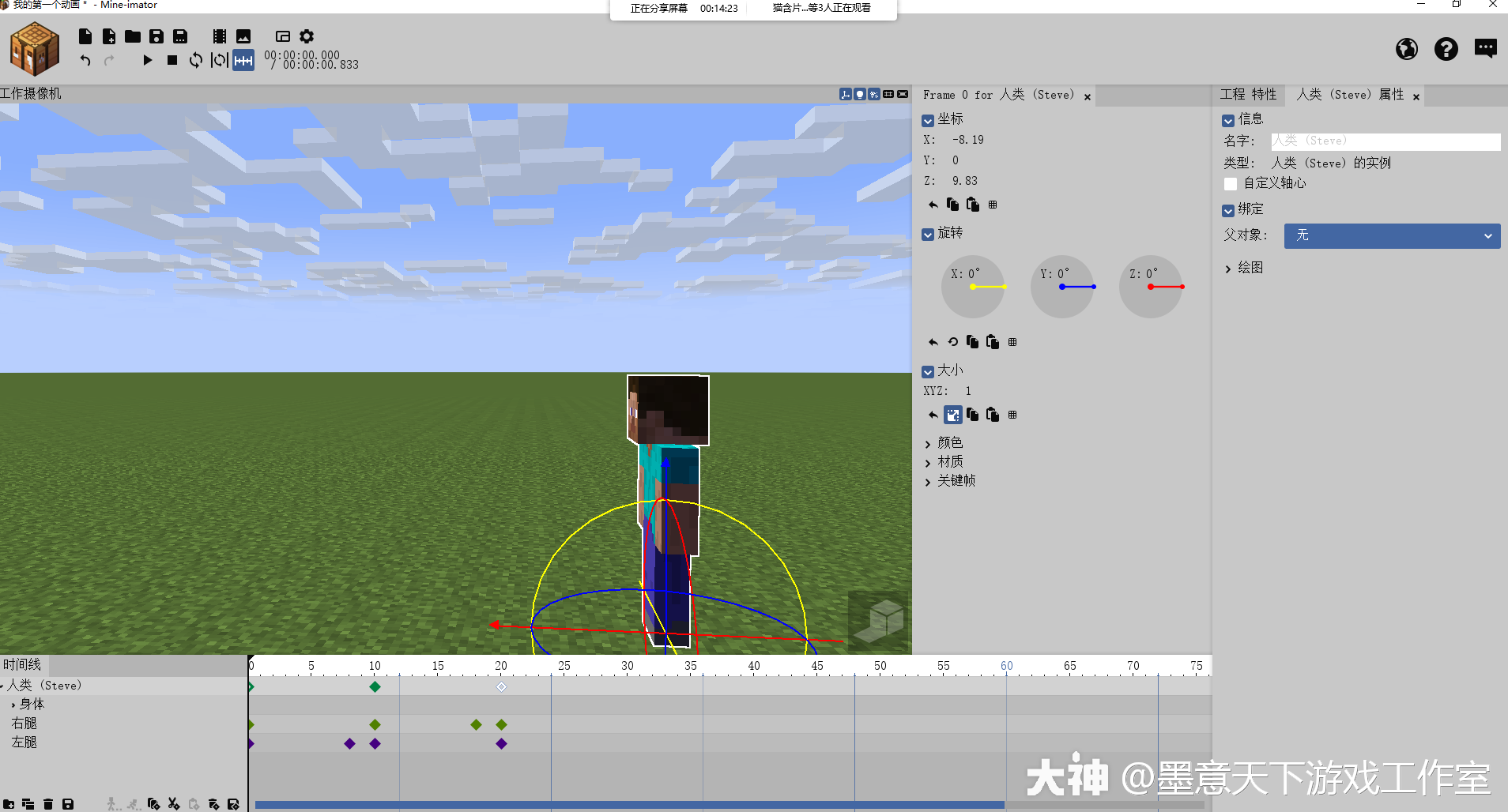Reset position with the arrow icon under 坐标
The image size is (1508, 812).
tap(933, 205)
